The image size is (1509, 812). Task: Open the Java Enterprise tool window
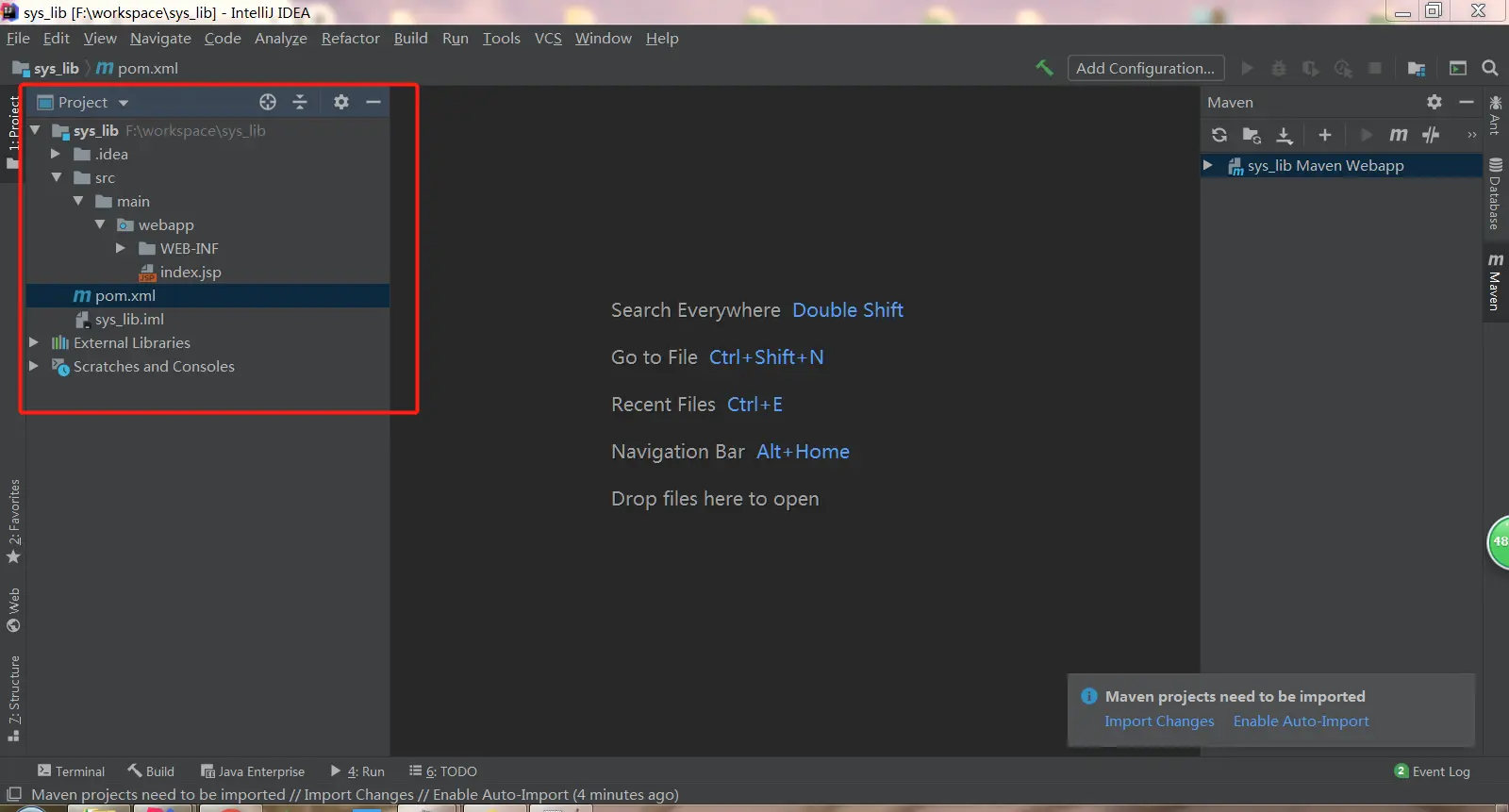253,771
